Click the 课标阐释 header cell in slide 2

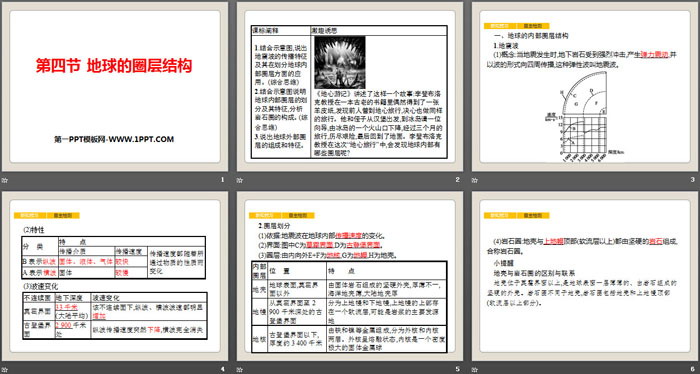point(281,31)
